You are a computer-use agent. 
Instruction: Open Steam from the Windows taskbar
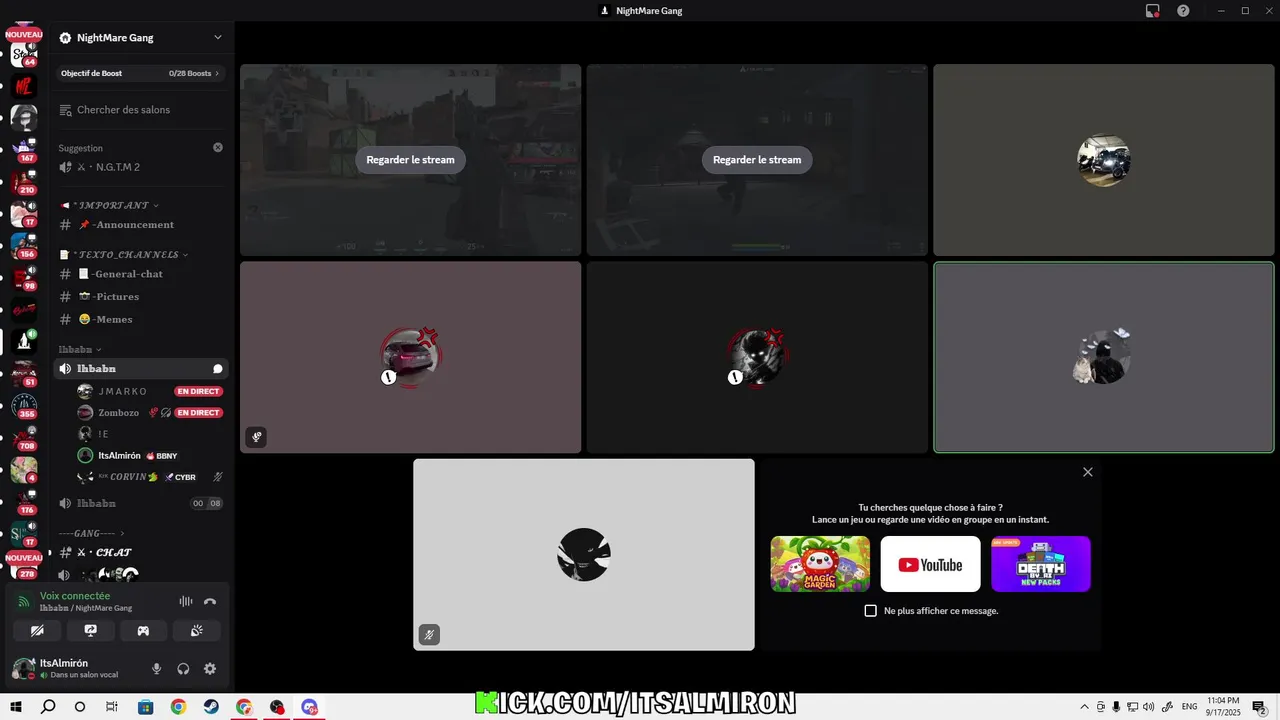click(x=211, y=707)
